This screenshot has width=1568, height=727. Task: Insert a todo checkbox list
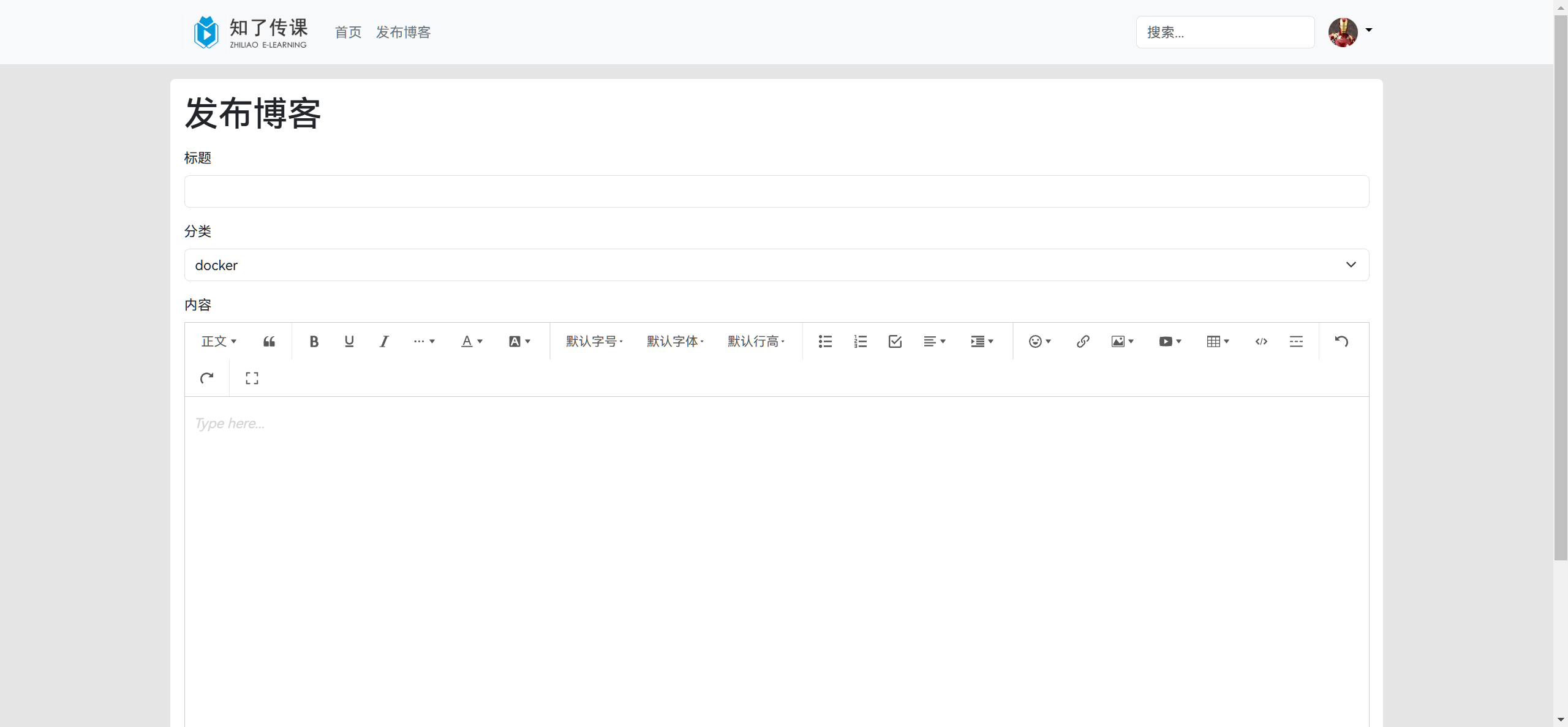(895, 341)
